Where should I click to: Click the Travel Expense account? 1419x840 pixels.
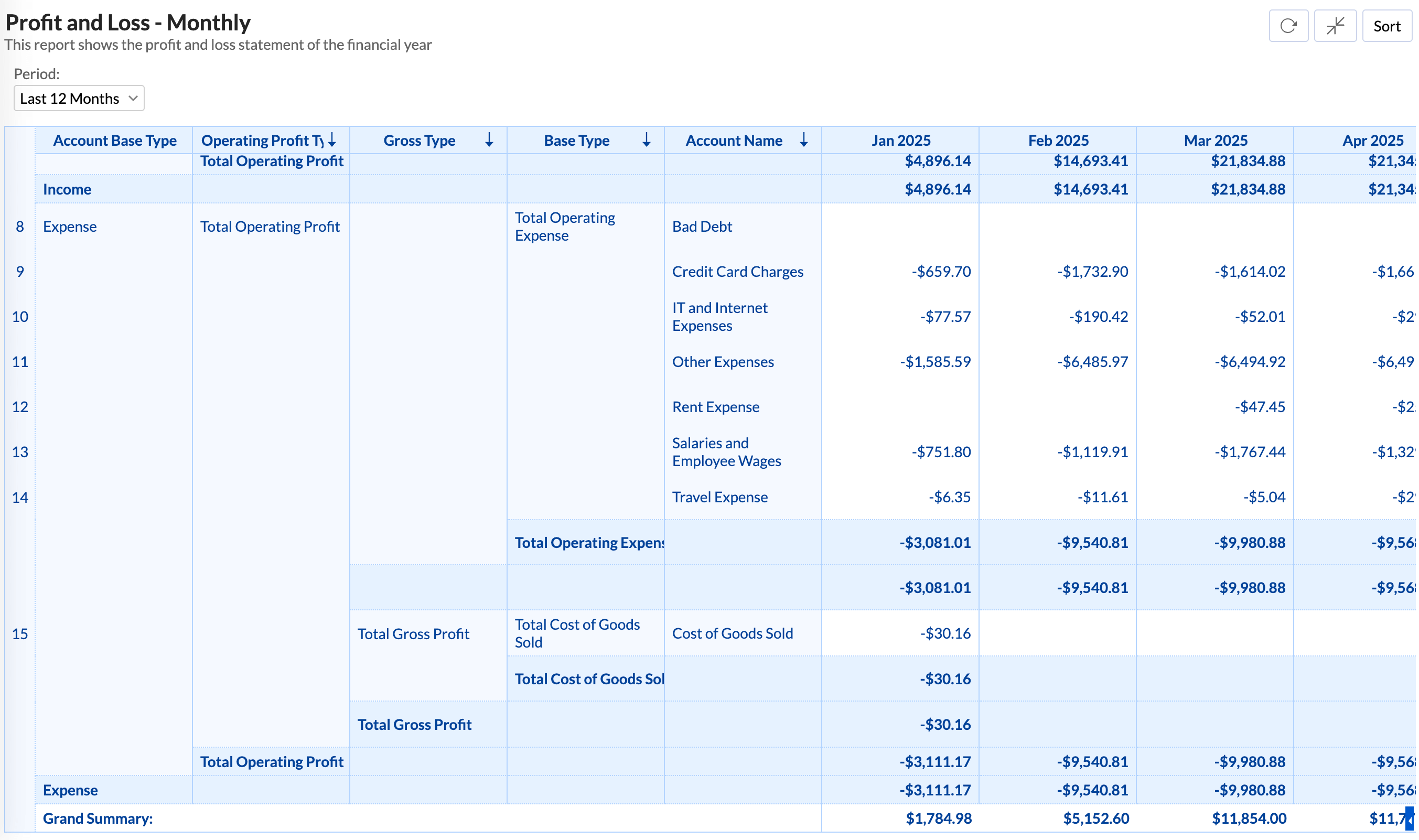pyautogui.click(x=720, y=497)
